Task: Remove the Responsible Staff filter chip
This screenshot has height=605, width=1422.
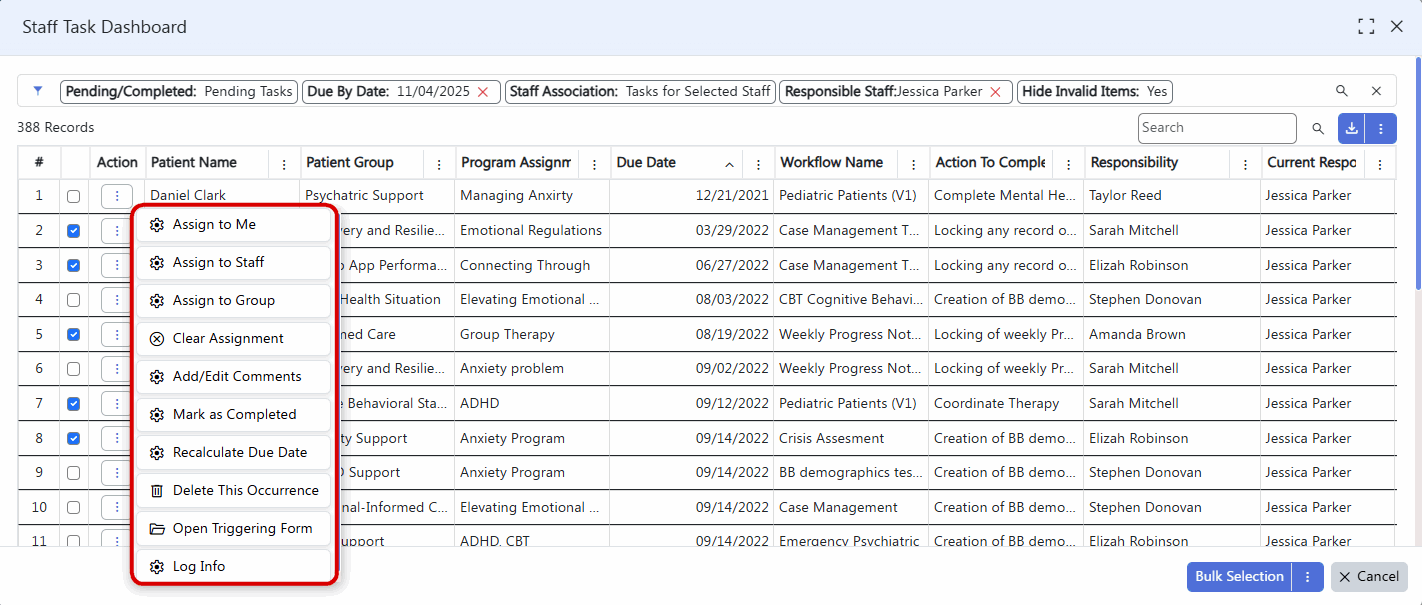Action: [x=995, y=92]
